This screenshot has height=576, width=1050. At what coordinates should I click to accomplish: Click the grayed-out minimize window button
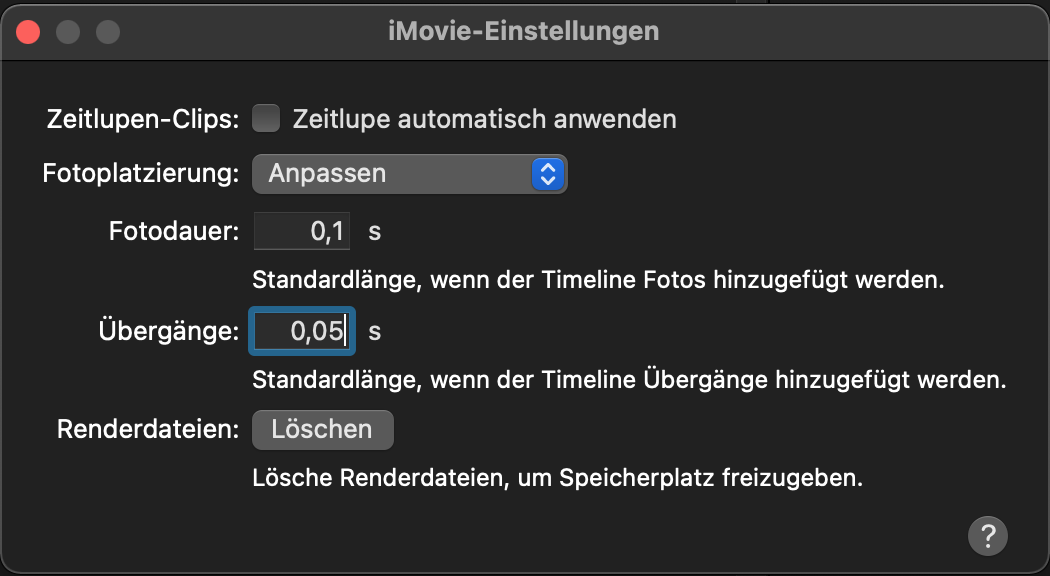click(x=68, y=32)
